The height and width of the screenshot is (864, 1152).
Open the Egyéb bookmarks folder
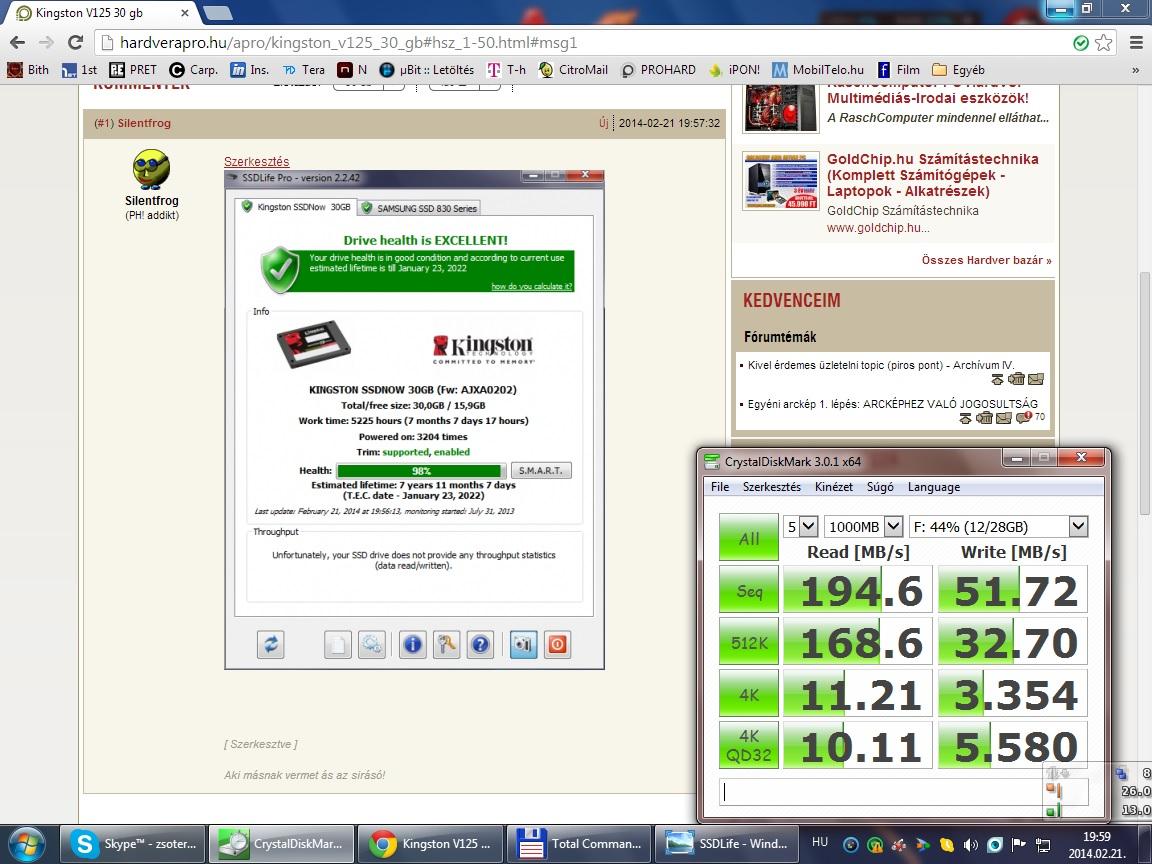coord(958,70)
